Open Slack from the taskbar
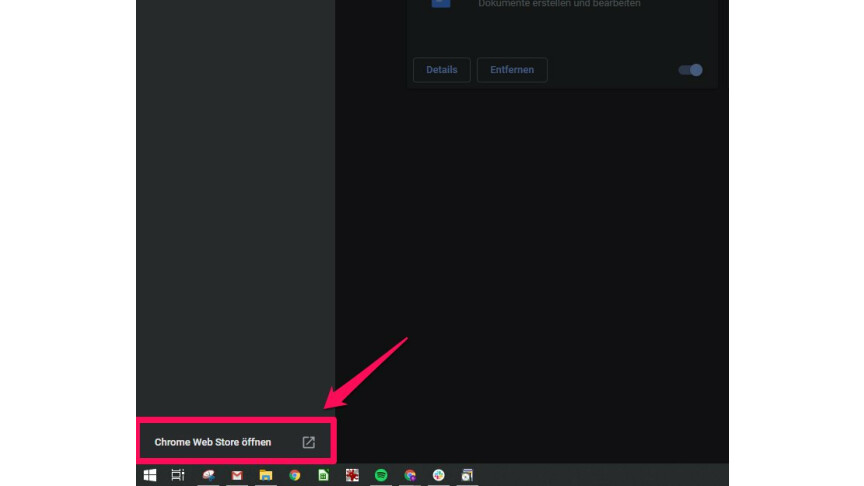This screenshot has height=486, width=864. pos(439,476)
